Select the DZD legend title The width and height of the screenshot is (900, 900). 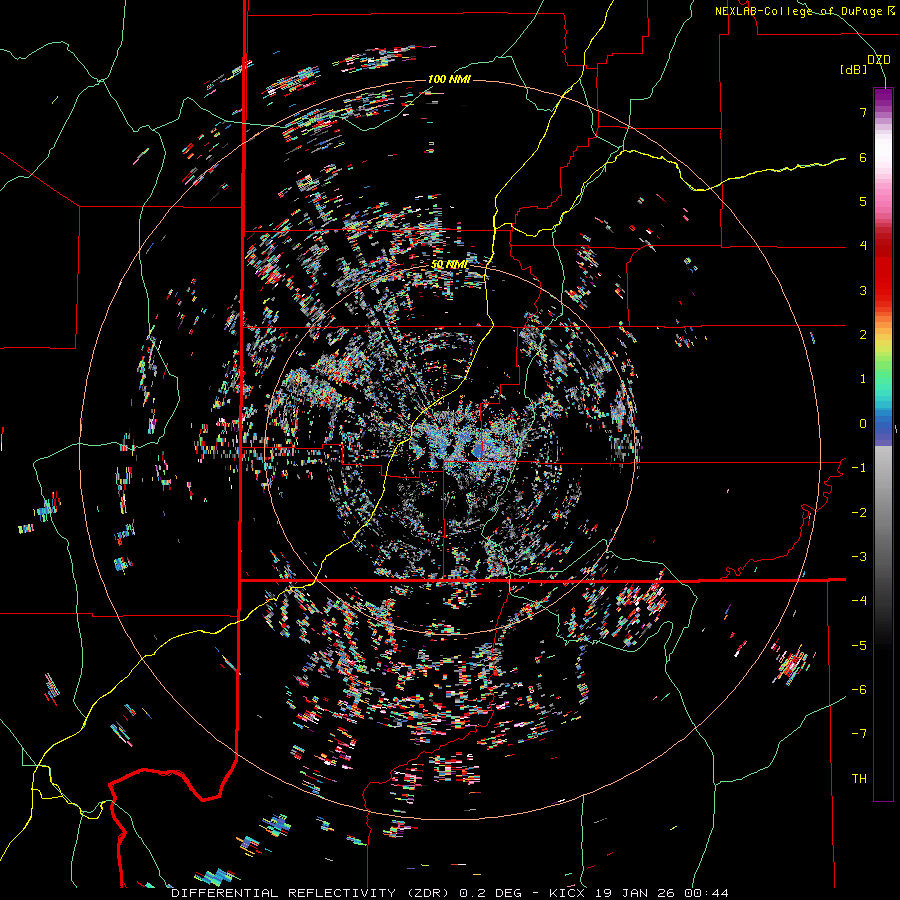(879, 60)
